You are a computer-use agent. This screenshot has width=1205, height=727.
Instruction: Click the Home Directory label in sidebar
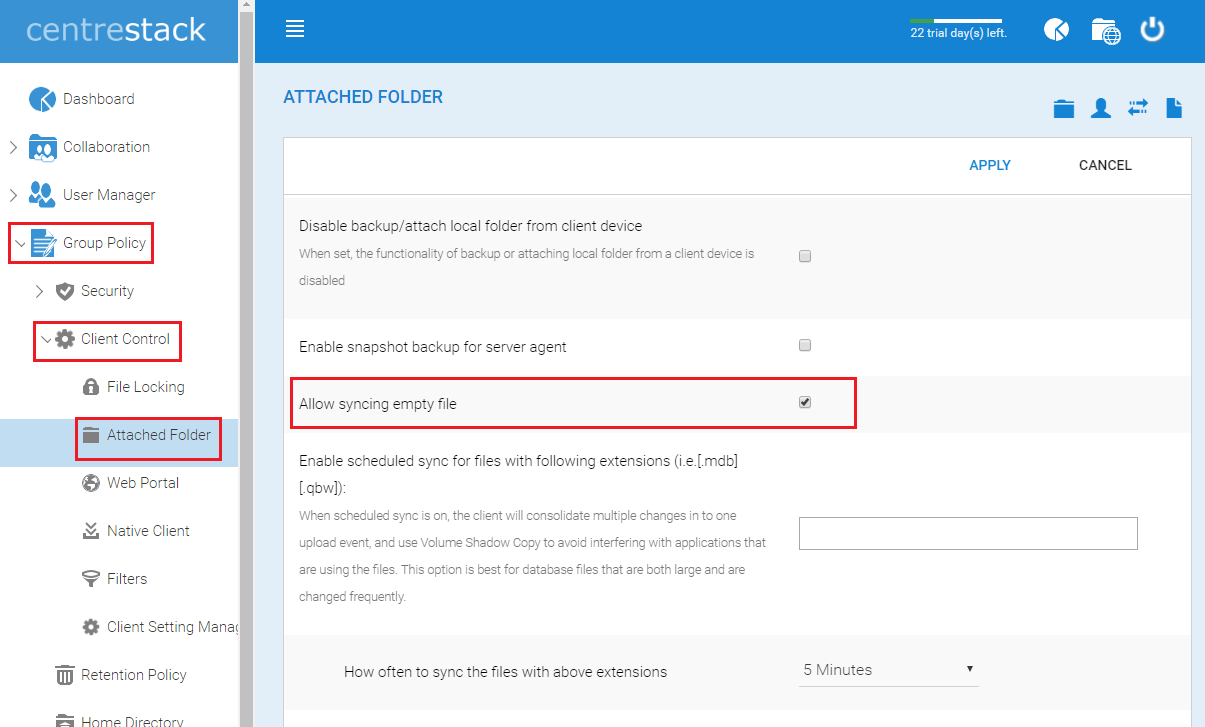(x=132, y=720)
